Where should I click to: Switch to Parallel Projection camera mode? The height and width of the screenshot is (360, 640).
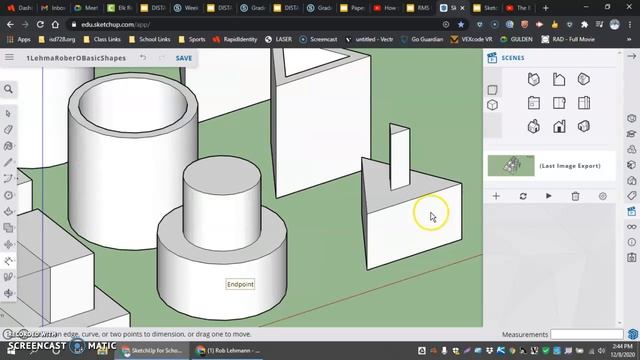pos(493,90)
